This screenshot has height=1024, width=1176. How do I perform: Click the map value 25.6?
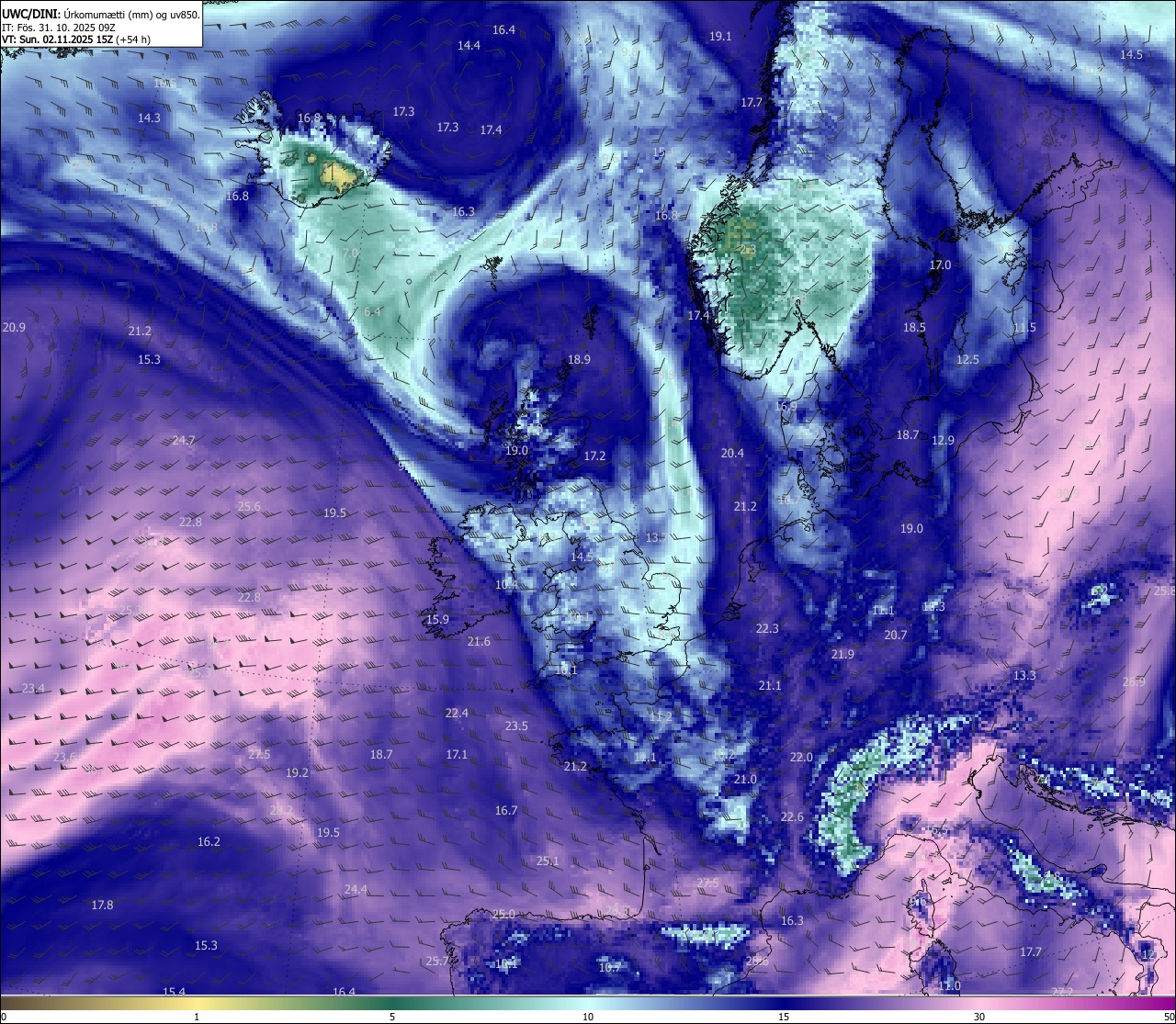(249, 506)
